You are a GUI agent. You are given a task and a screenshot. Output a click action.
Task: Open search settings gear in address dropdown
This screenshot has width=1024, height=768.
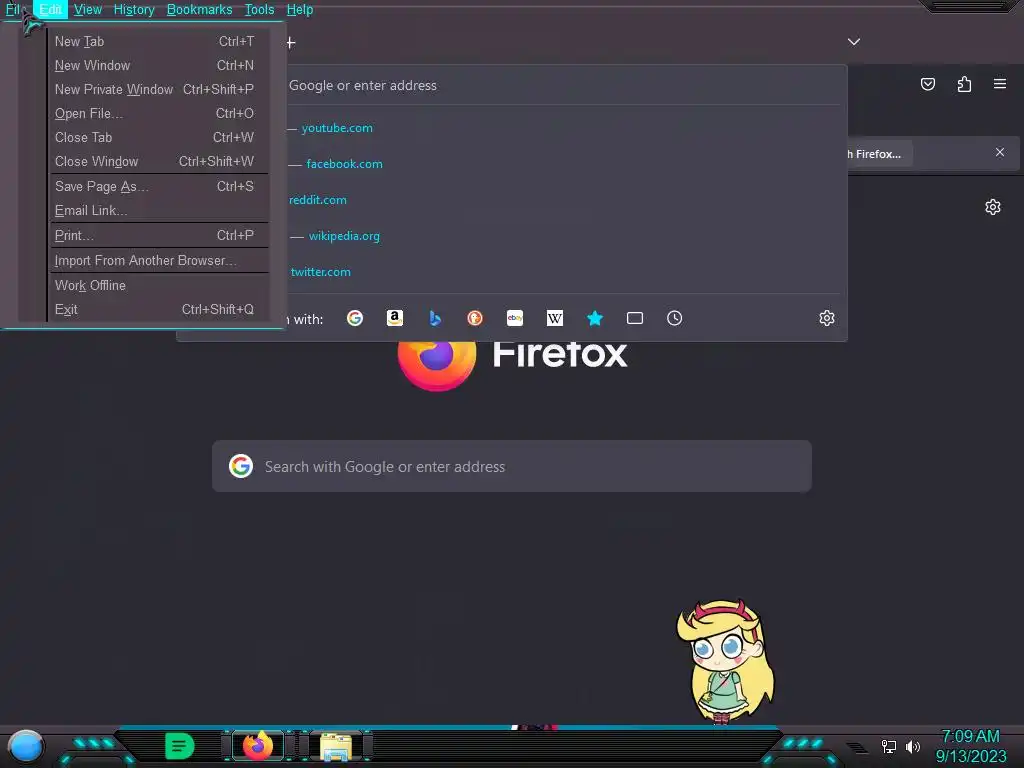(827, 318)
